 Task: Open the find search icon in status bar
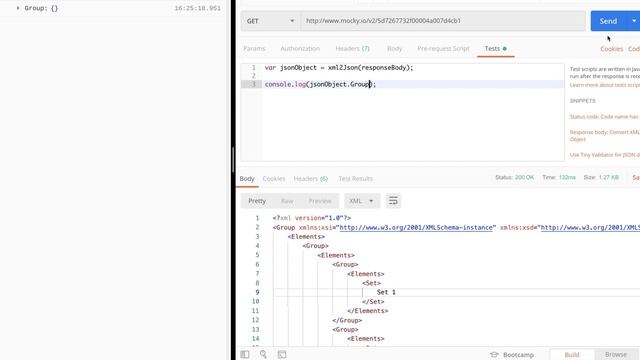(x=263, y=354)
